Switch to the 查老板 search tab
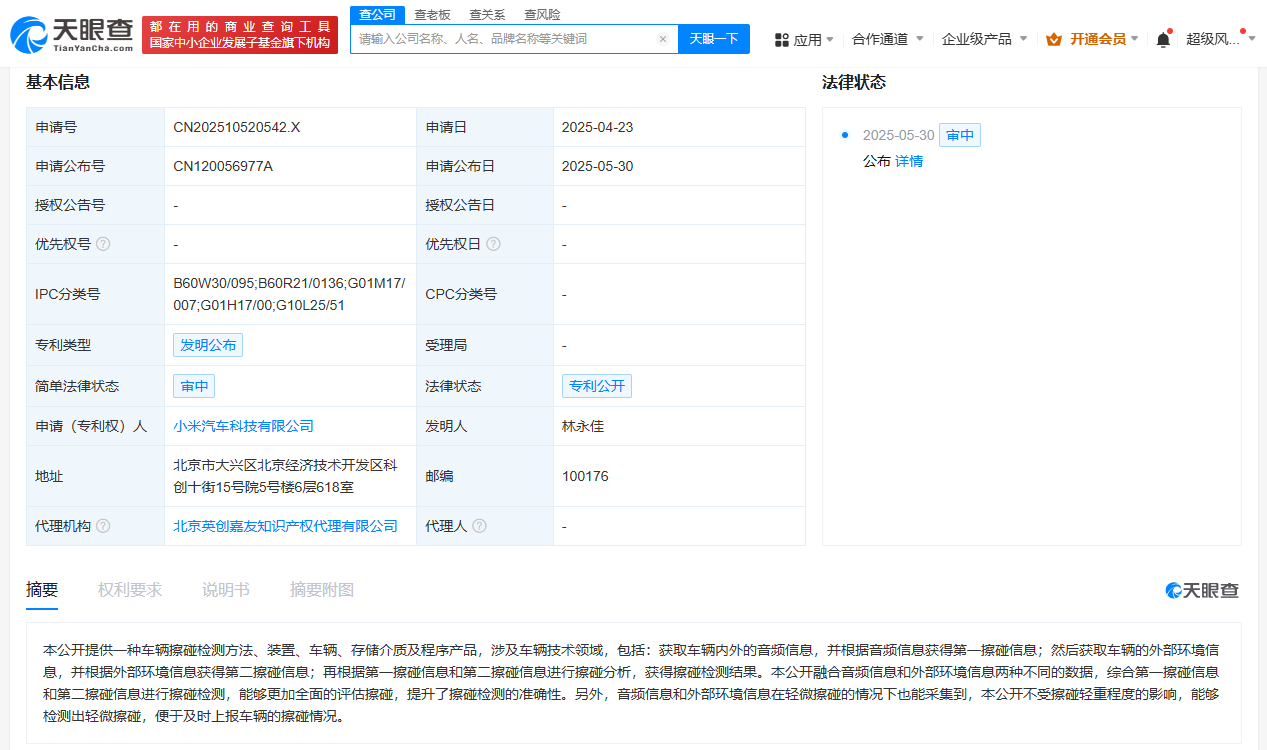Screen dimensions: 1267x750 pos(432,14)
